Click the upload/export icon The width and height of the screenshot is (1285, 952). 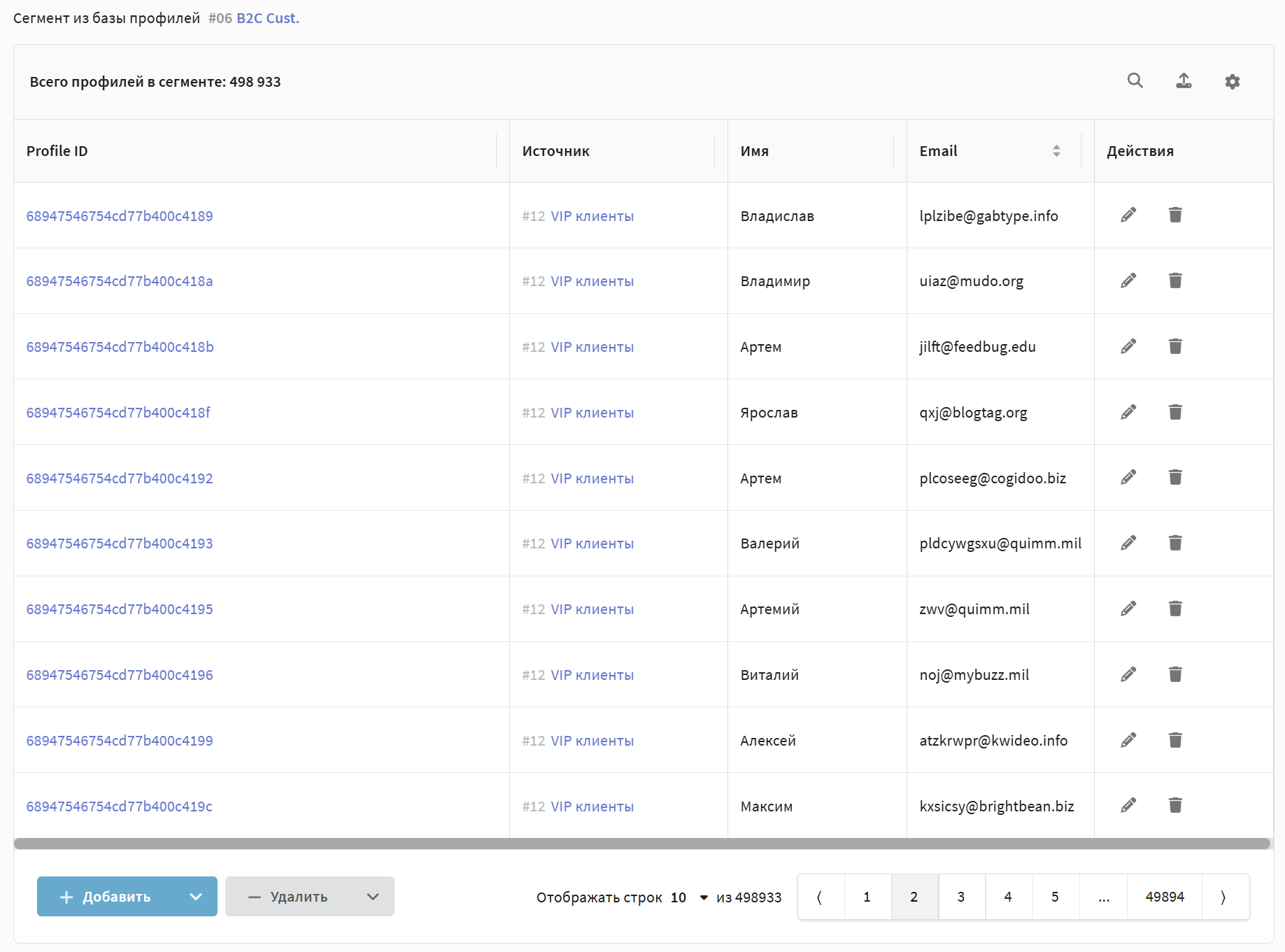coord(1184,81)
